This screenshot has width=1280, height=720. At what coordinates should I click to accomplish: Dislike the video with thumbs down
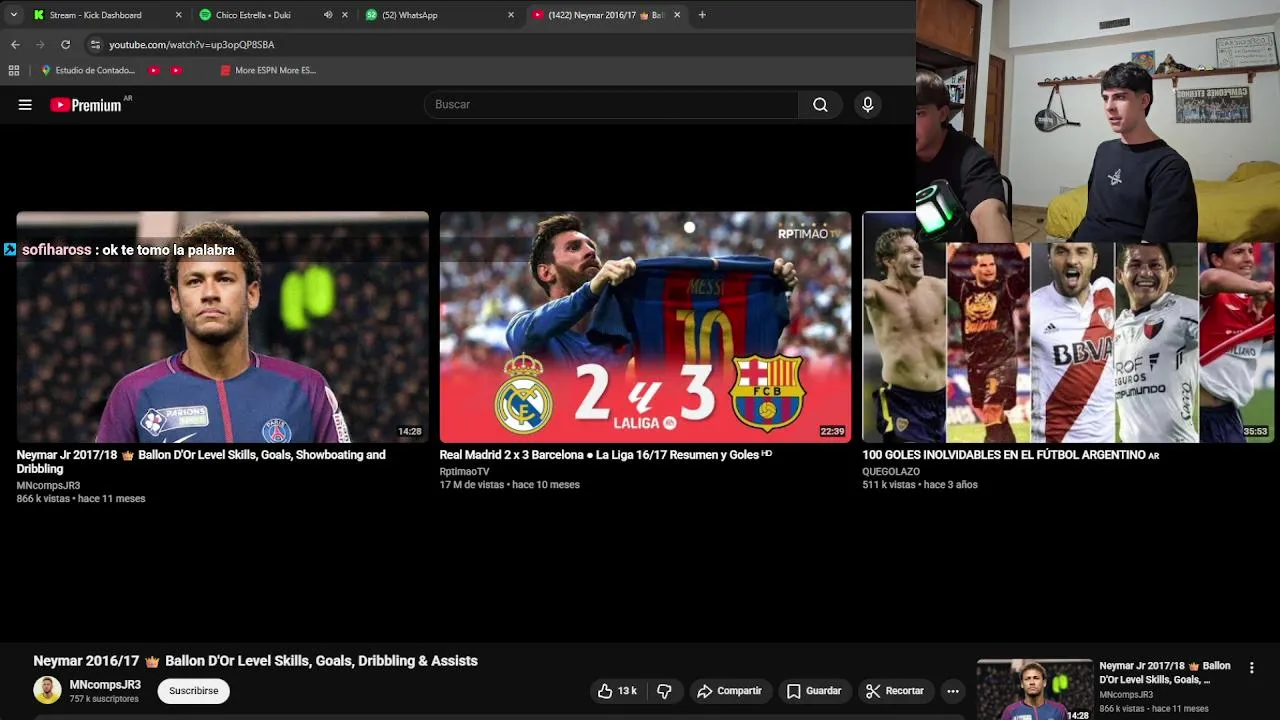tap(664, 691)
